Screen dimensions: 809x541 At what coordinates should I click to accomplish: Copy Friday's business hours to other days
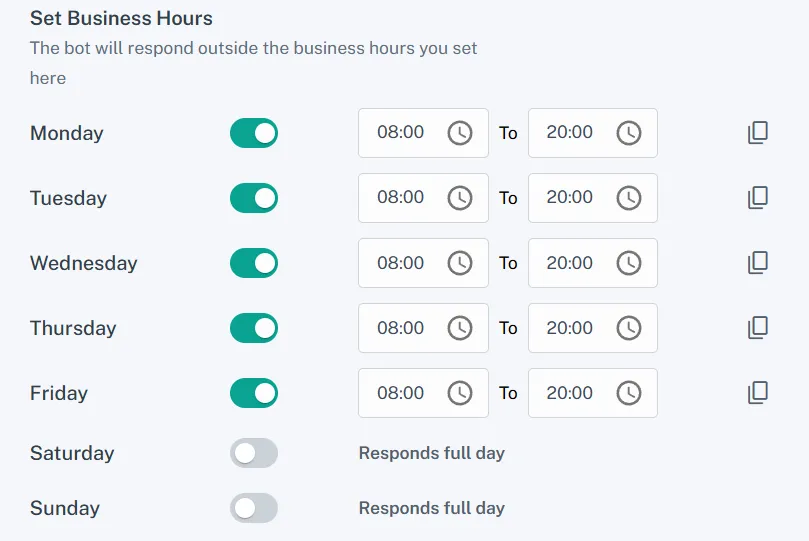tap(758, 393)
